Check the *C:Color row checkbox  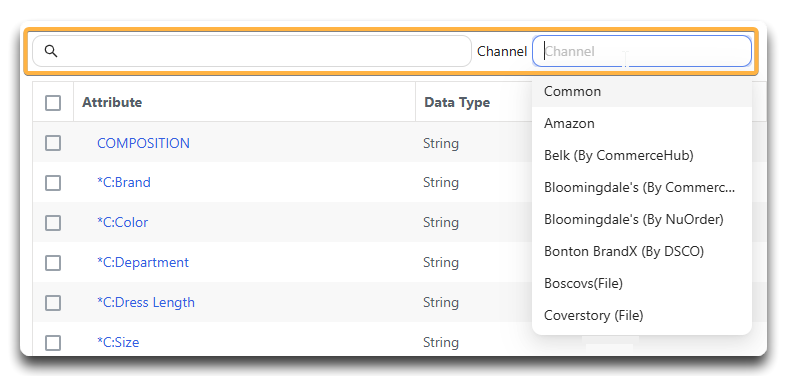pos(53,223)
